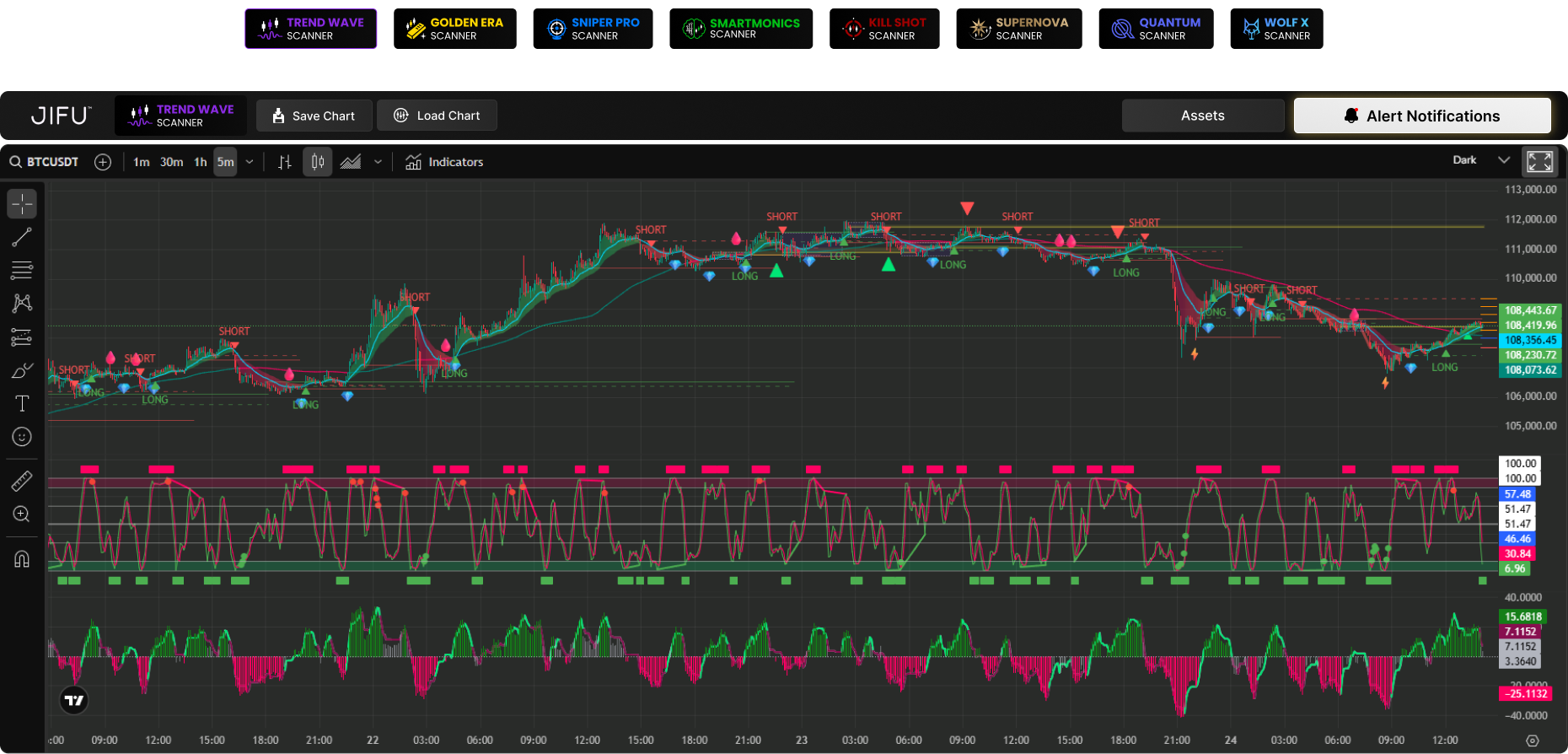
Task: Click the zoom in magnifier tool
Action: coord(22,514)
